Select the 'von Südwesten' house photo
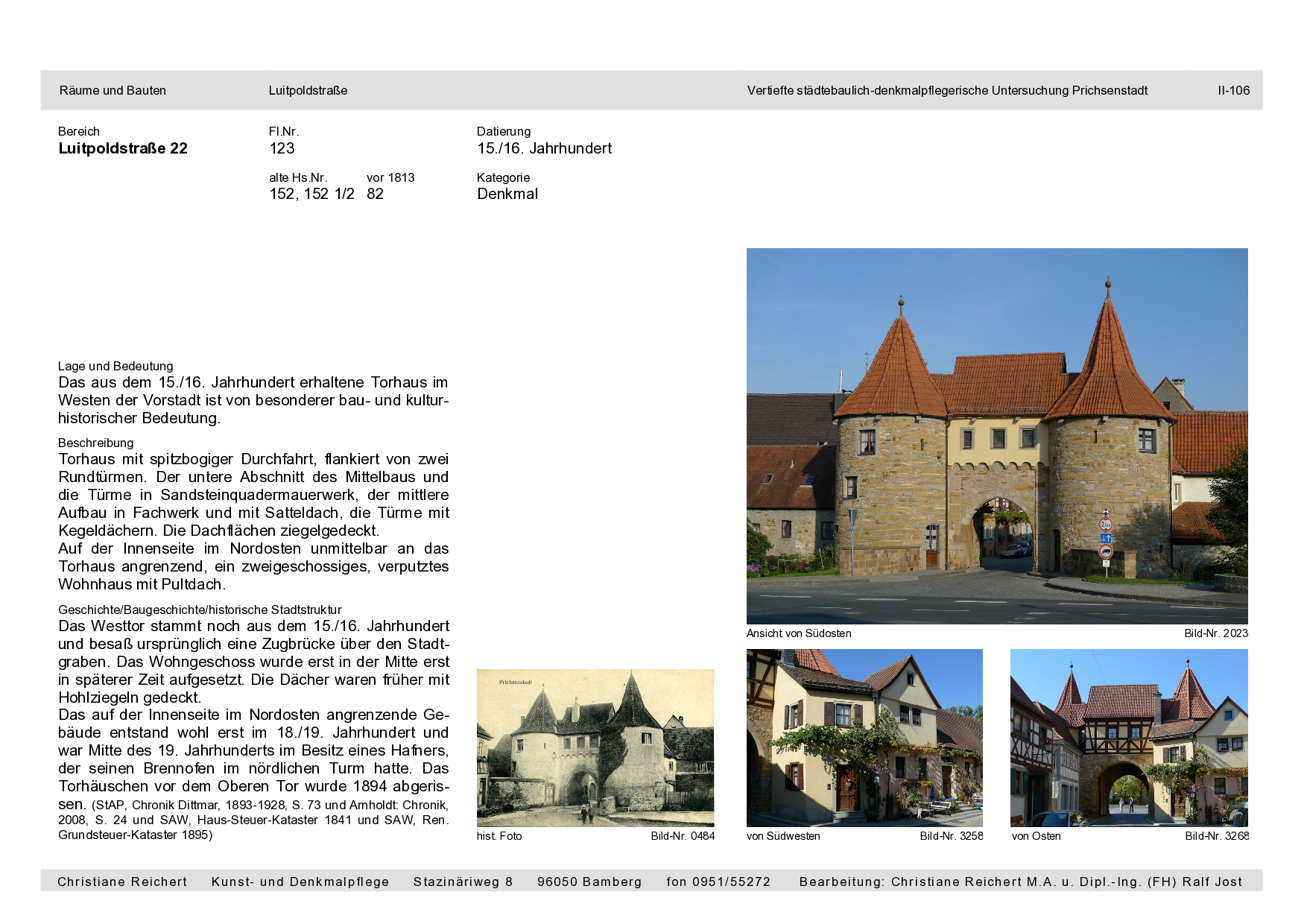The width and height of the screenshot is (1307, 924). pos(864,737)
